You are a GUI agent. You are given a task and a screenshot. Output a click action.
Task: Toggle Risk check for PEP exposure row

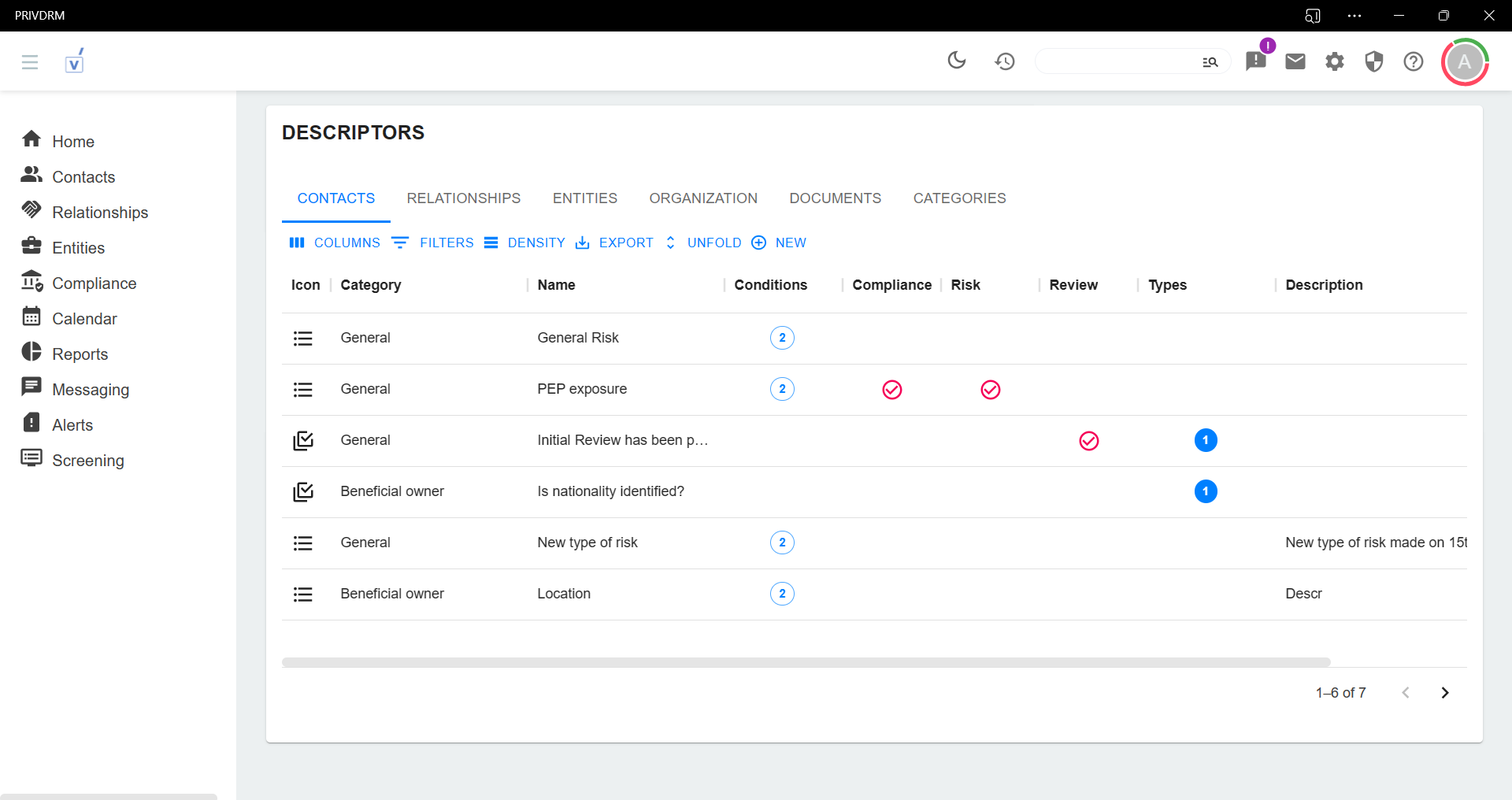(x=991, y=390)
